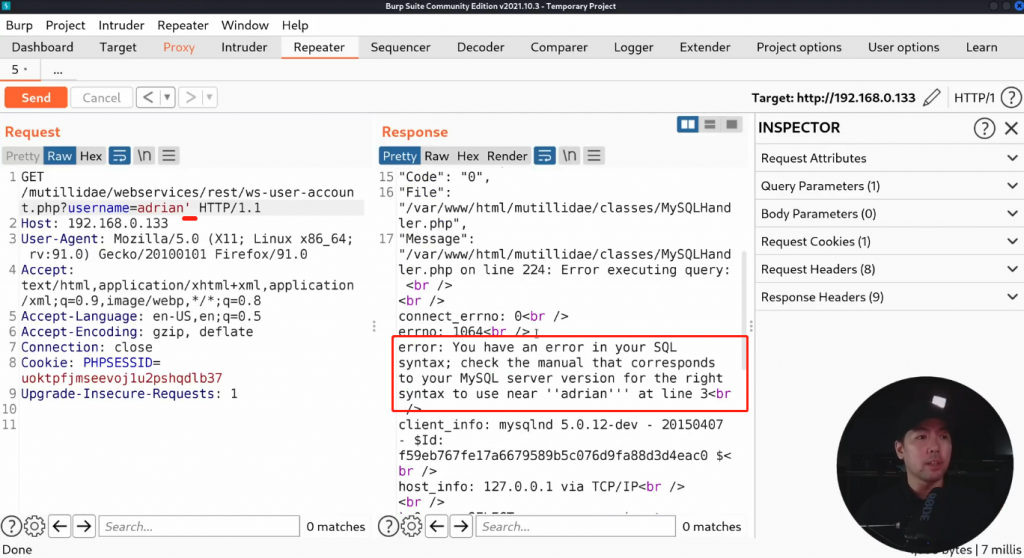Open the Burp menu
Screen dimensions: 1024x558
pos(19,25)
